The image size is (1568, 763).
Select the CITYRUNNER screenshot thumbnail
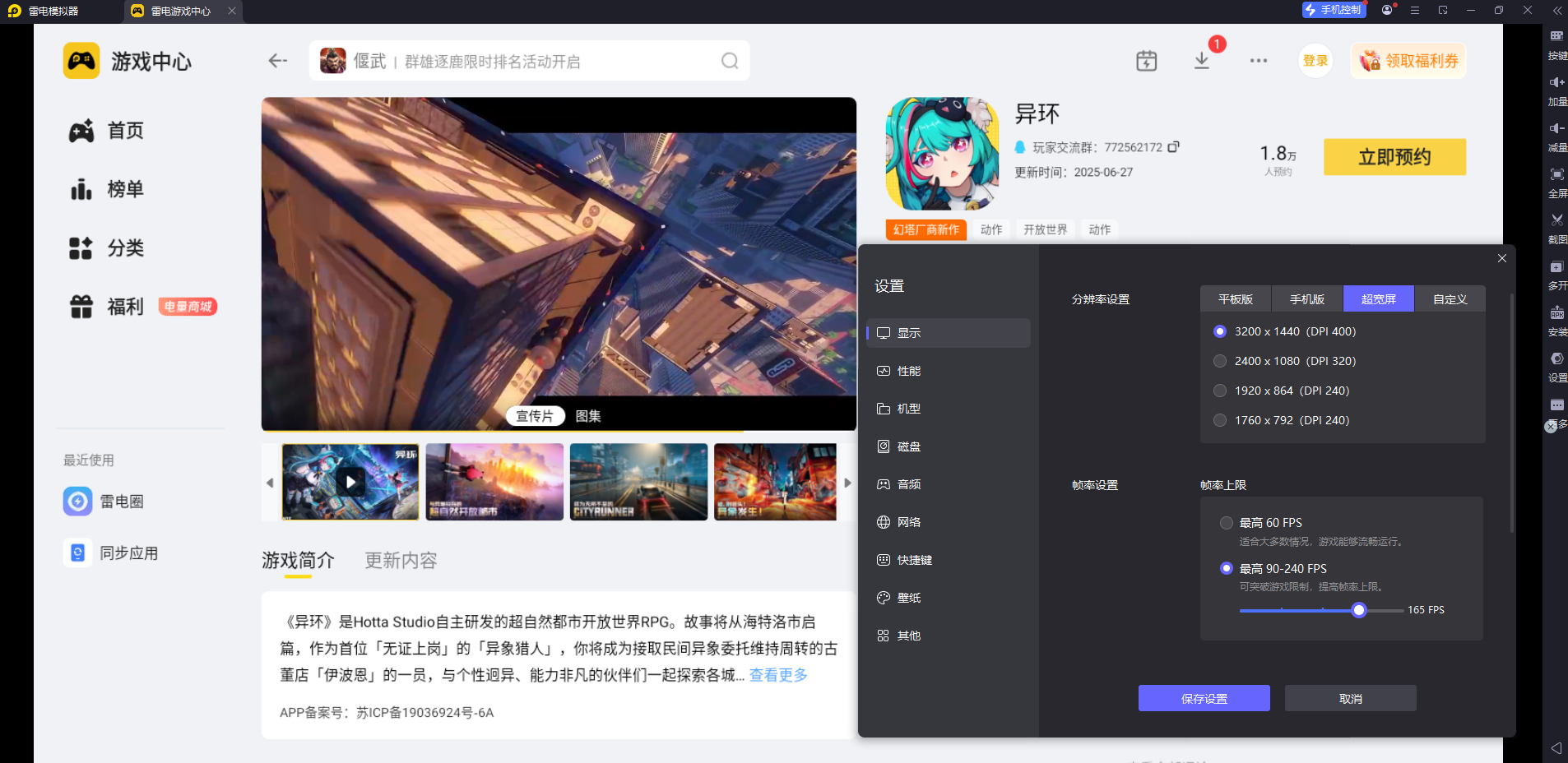pyautogui.click(x=638, y=482)
